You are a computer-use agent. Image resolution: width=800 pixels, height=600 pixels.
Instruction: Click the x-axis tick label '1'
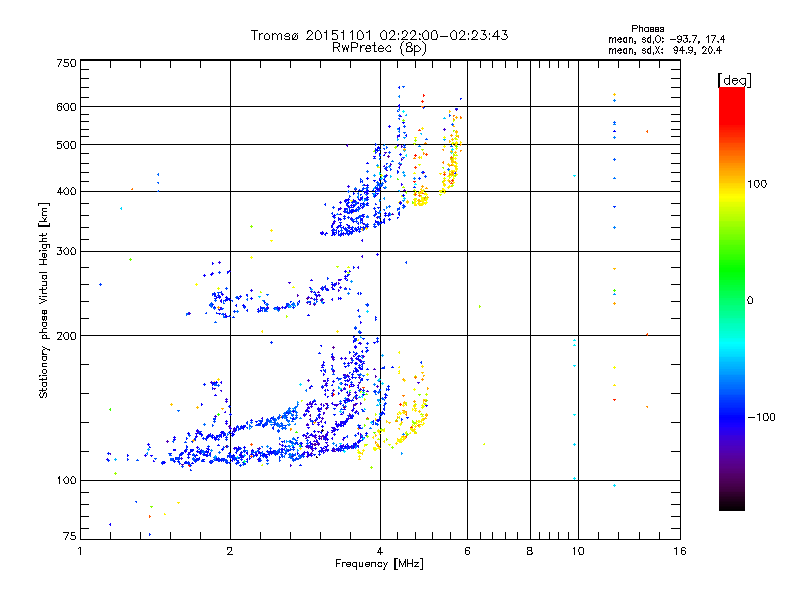click(x=80, y=551)
